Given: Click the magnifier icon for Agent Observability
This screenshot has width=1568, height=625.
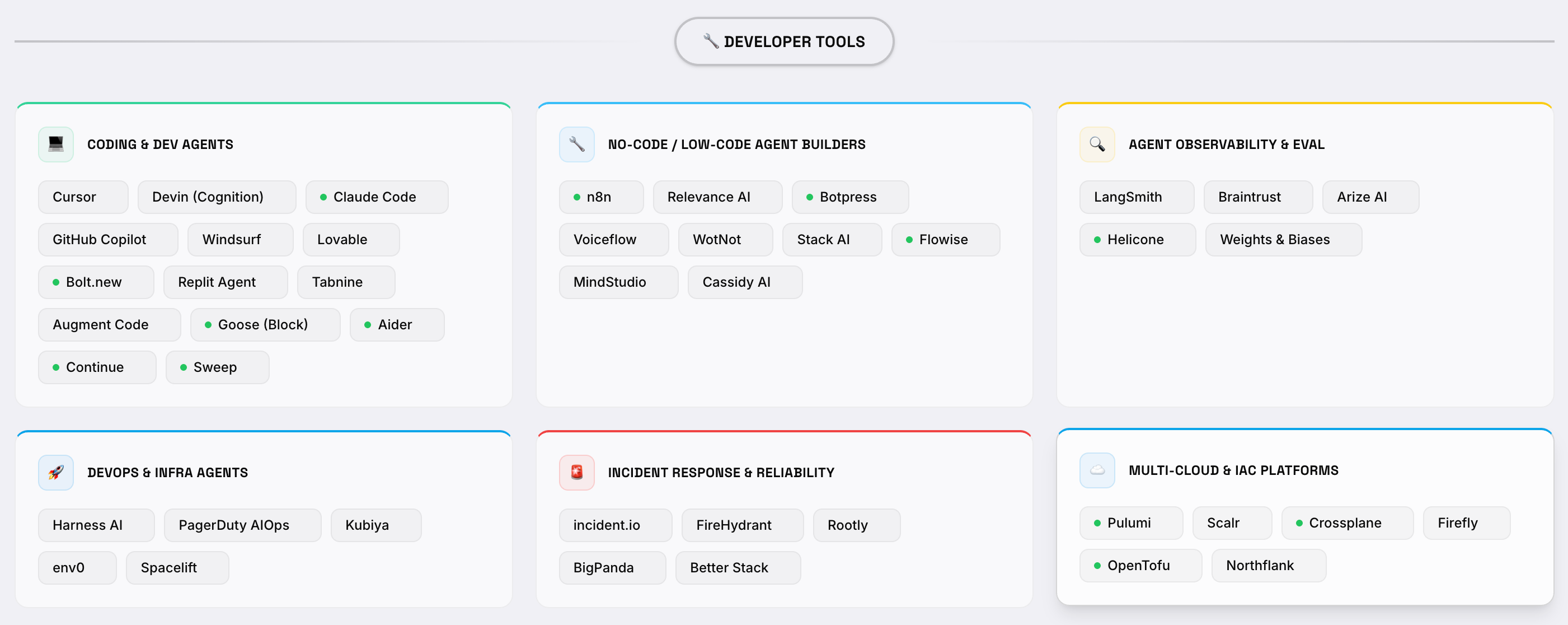Looking at the screenshot, I should point(1097,144).
